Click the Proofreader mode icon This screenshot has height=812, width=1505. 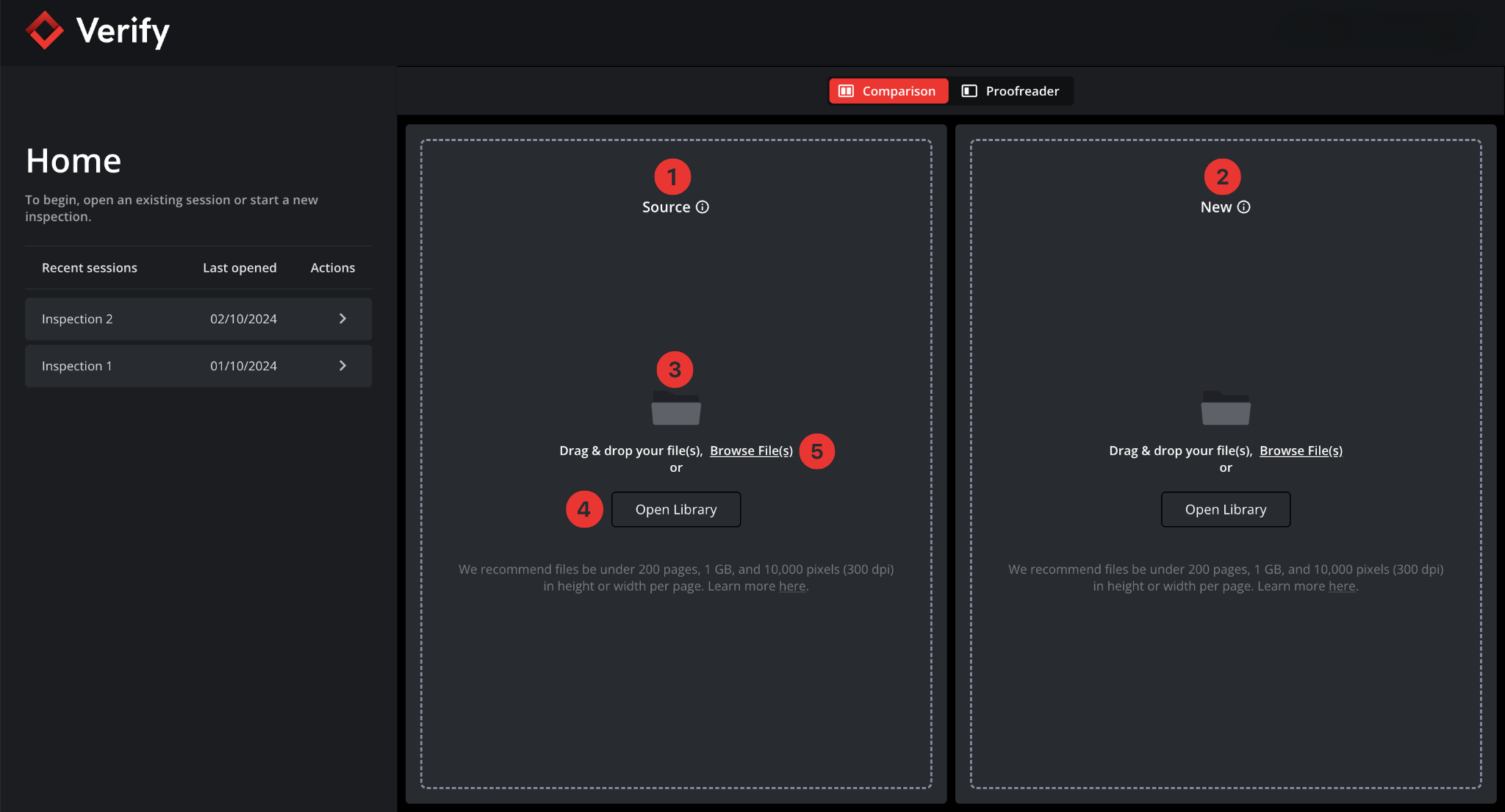969,91
